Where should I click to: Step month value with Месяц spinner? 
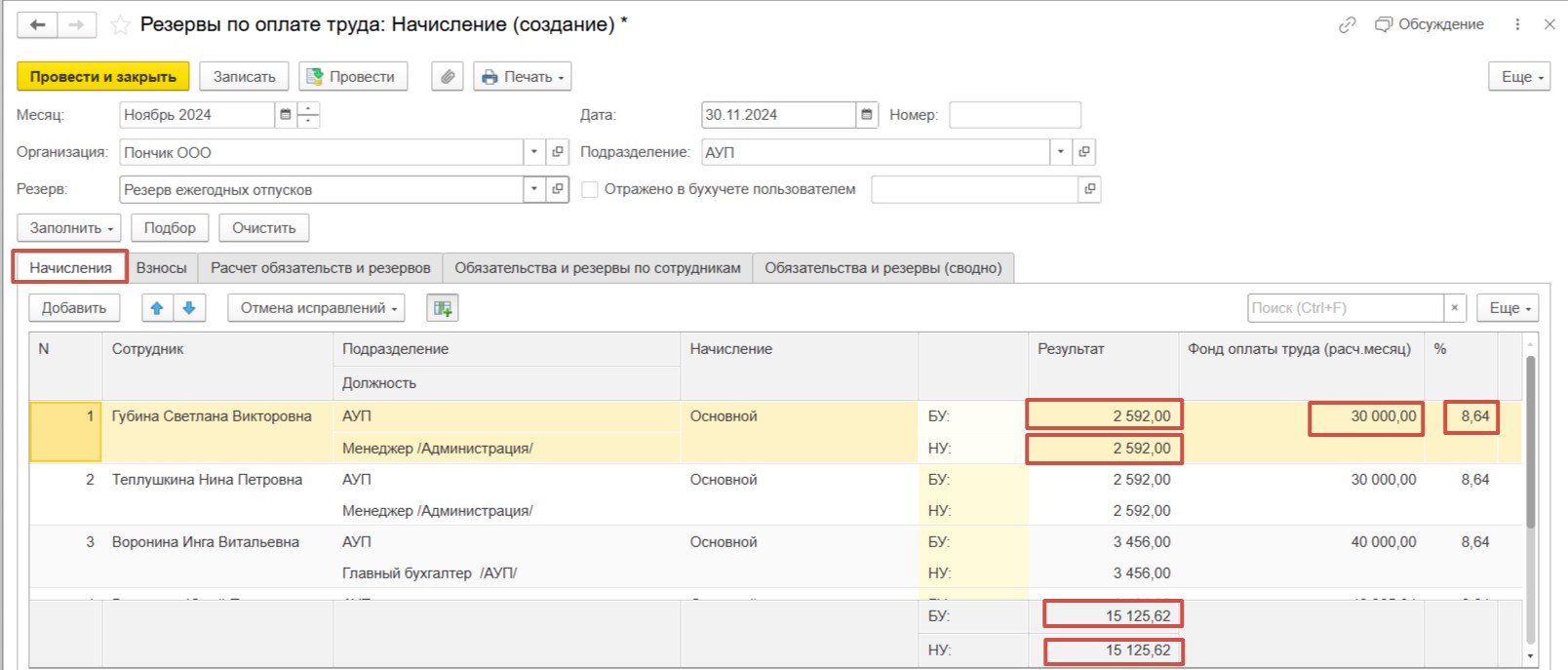point(308,114)
